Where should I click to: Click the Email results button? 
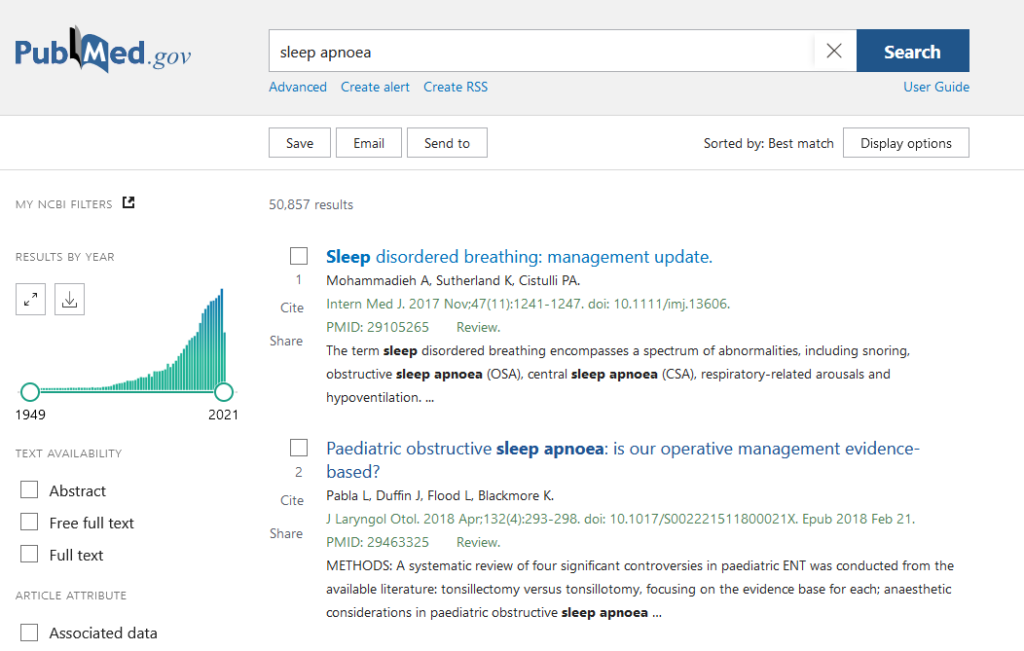pyautogui.click(x=368, y=143)
